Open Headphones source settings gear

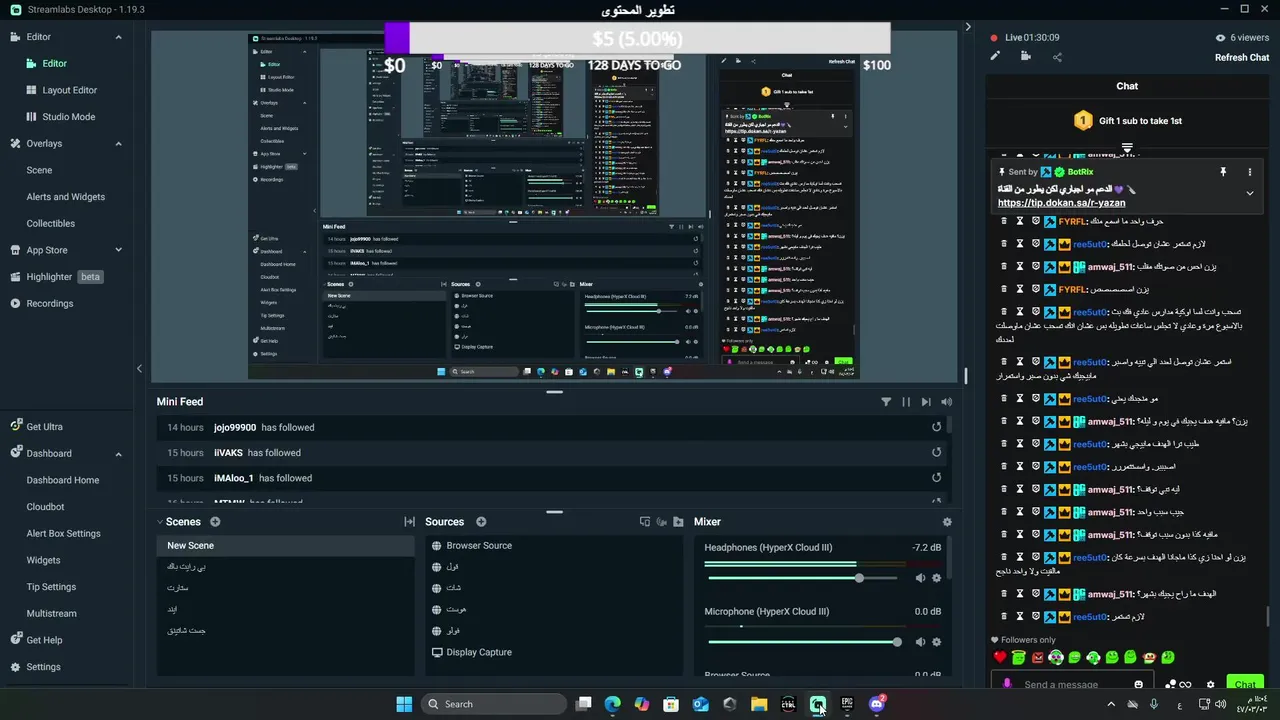click(x=937, y=578)
